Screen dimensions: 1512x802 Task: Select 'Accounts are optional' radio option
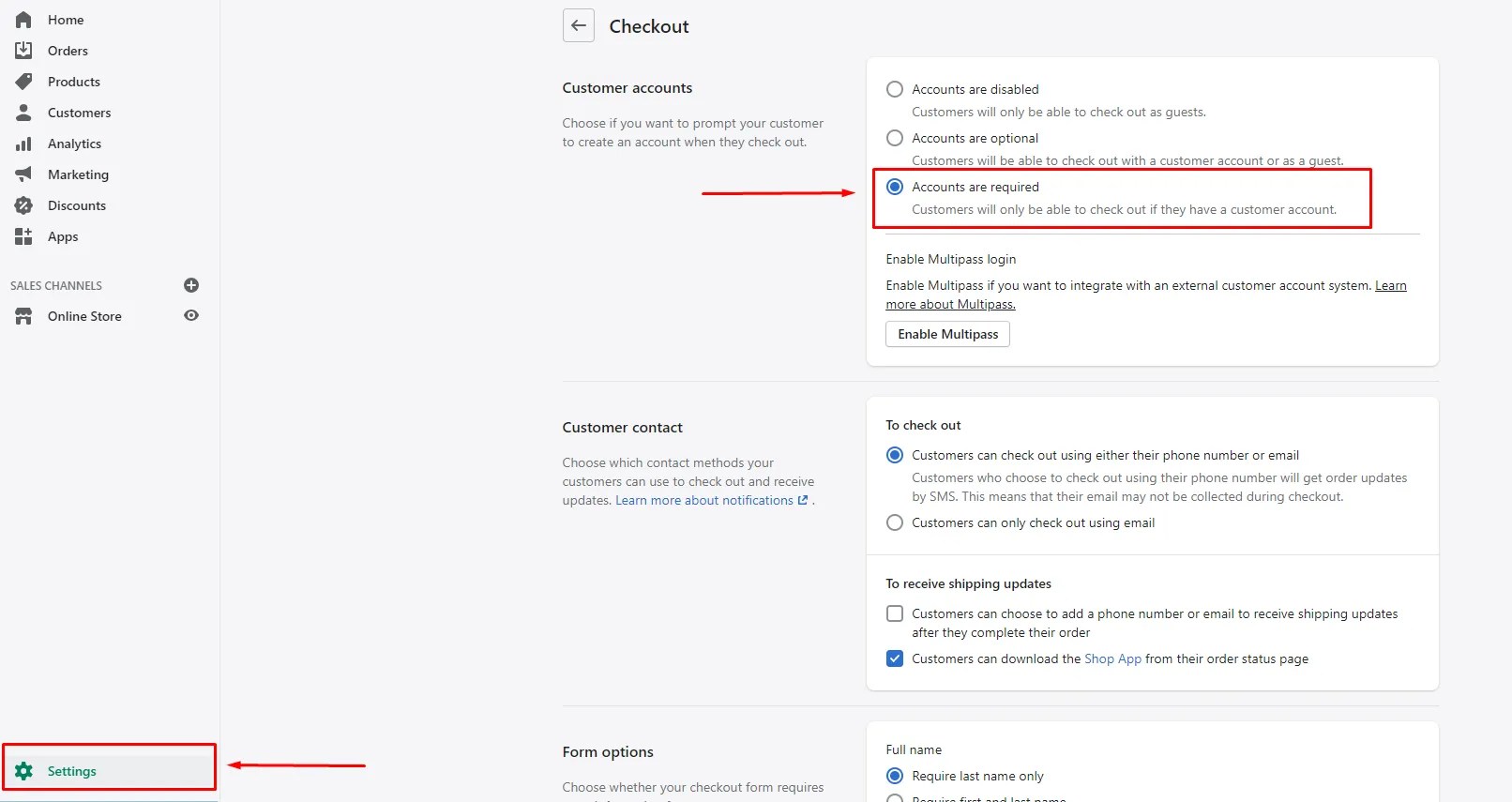(895, 138)
